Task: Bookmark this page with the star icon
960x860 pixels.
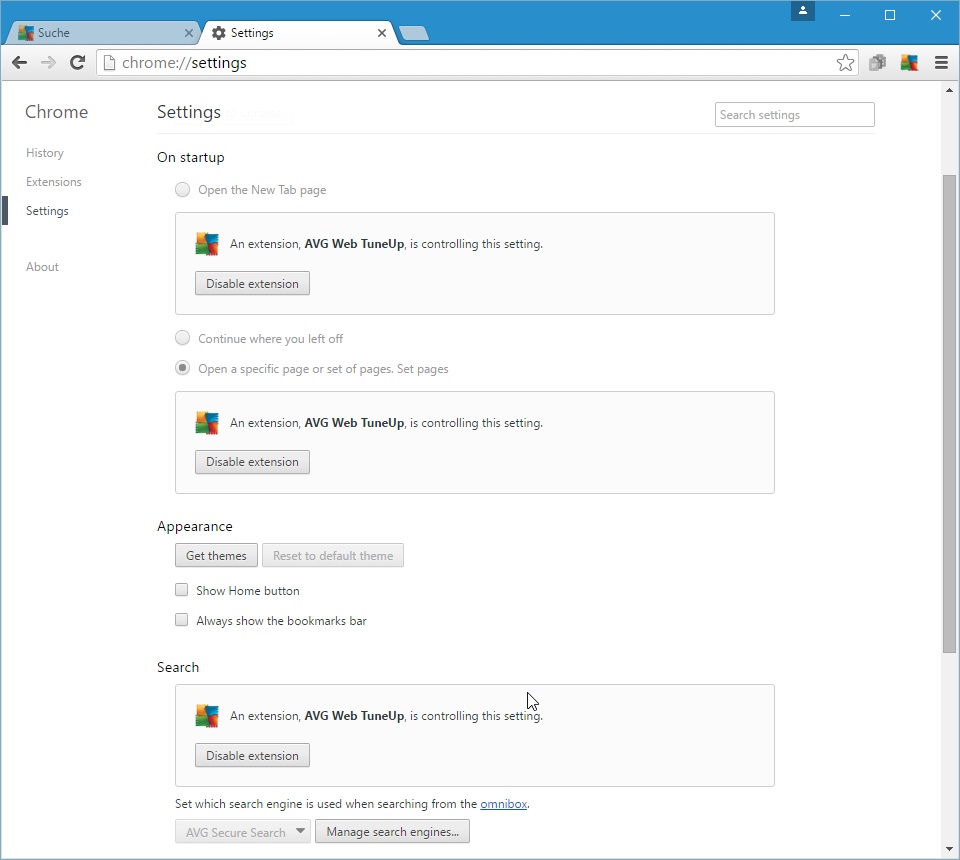Action: tap(845, 62)
